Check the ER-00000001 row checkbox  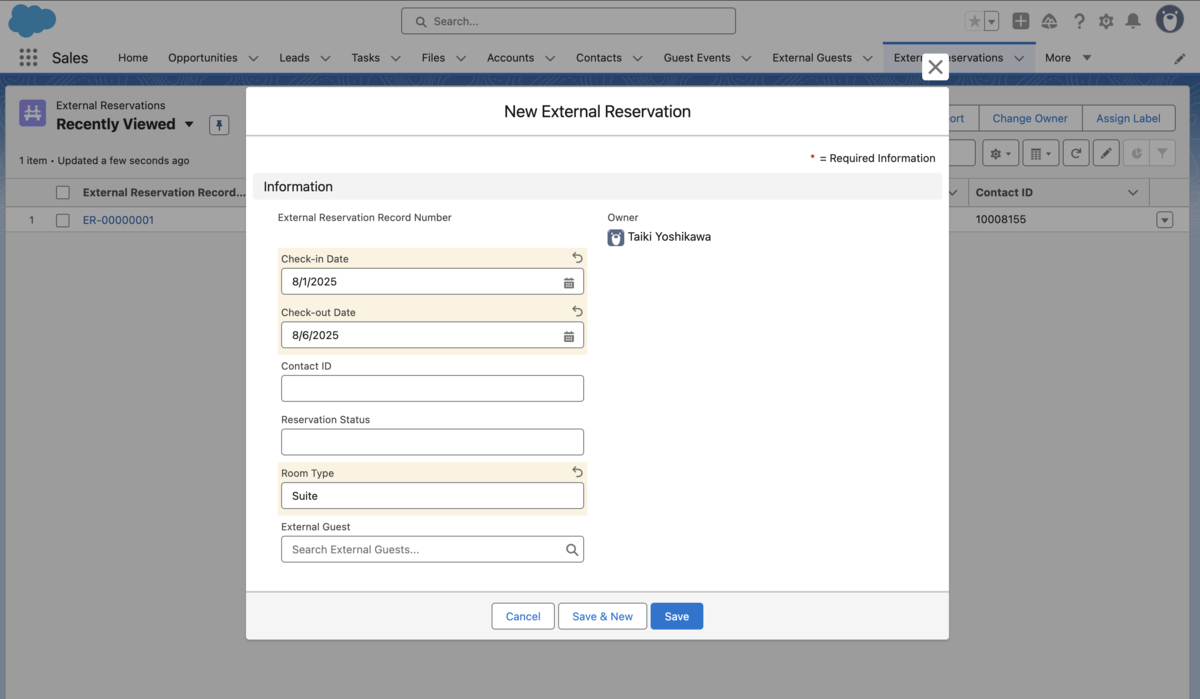click(x=63, y=220)
